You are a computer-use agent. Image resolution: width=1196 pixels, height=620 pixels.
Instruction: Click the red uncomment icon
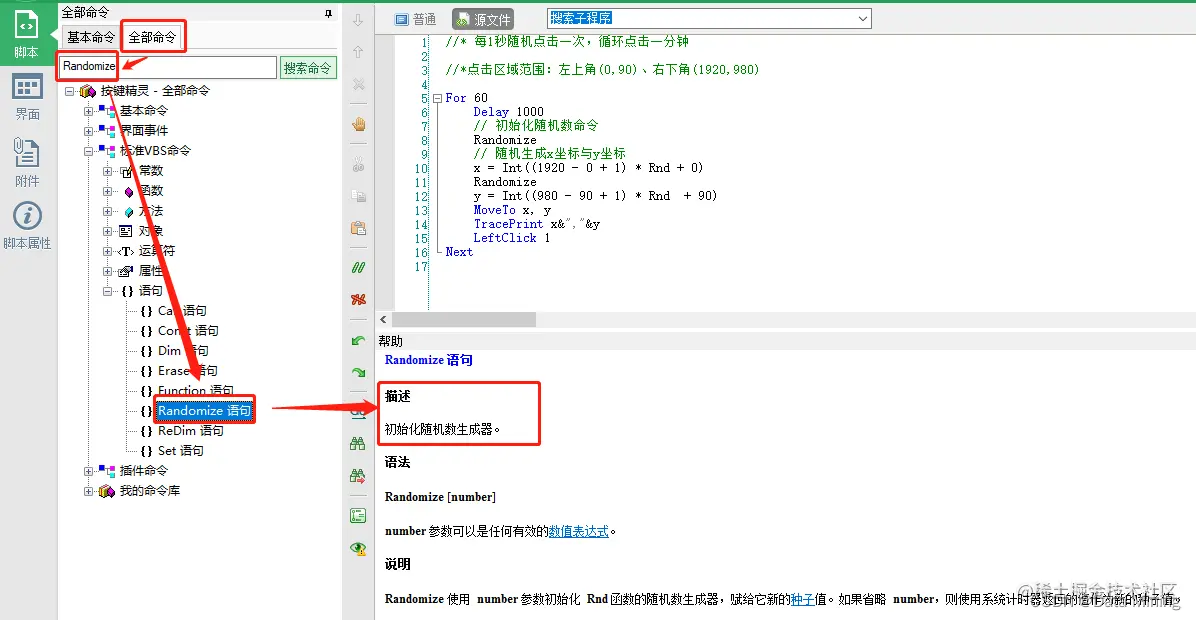tap(358, 299)
